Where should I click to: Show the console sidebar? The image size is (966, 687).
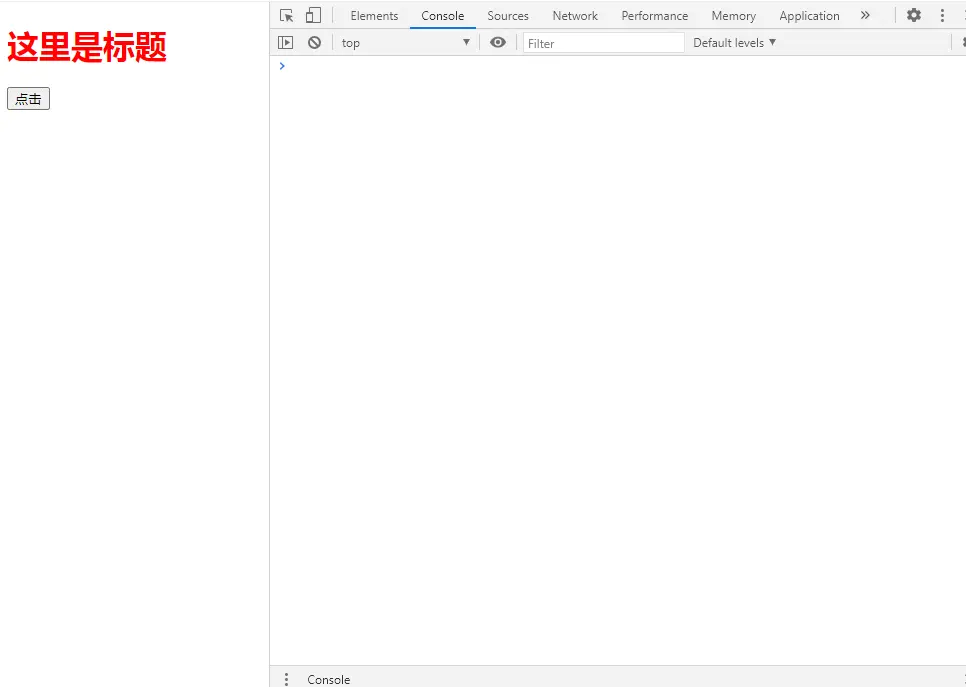(286, 43)
